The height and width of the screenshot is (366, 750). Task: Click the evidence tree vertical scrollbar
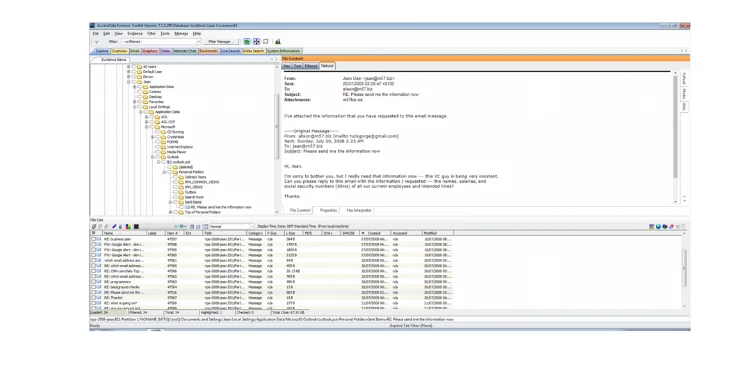click(276, 139)
